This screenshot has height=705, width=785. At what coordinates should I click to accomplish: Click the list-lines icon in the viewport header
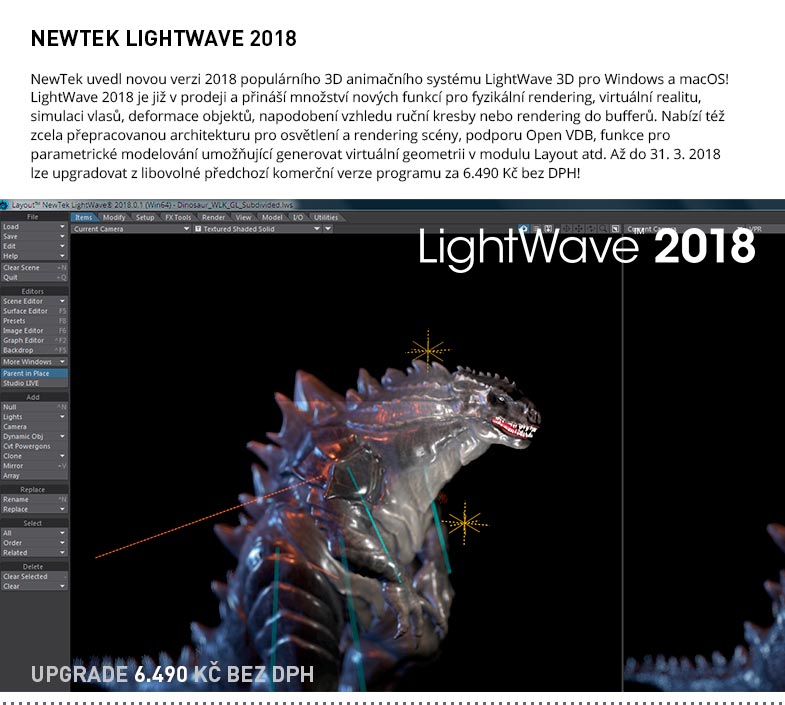(536, 228)
